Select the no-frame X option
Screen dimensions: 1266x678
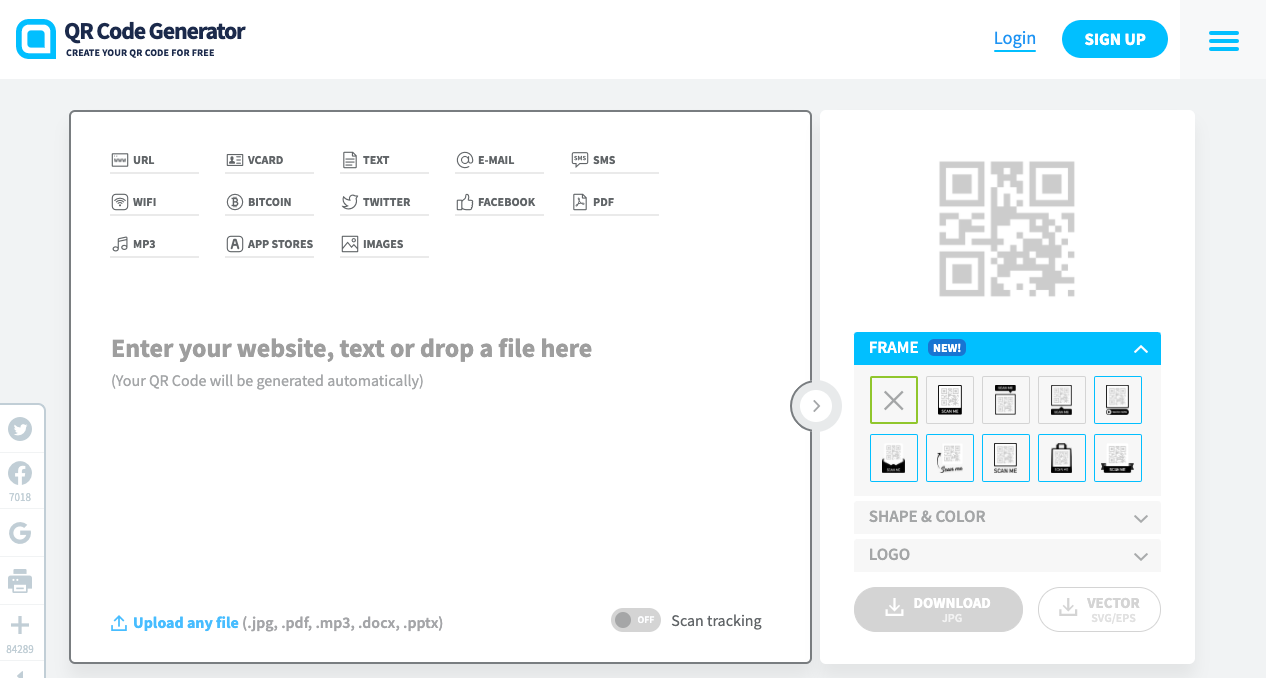point(894,400)
